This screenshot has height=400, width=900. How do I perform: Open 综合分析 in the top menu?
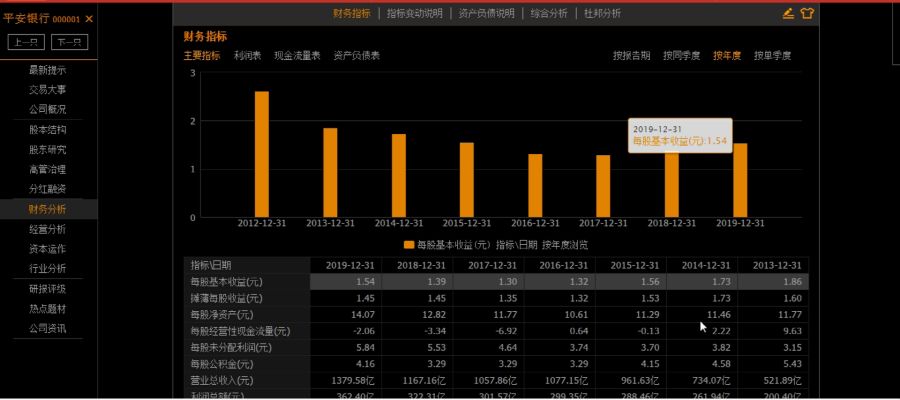pos(548,13)
